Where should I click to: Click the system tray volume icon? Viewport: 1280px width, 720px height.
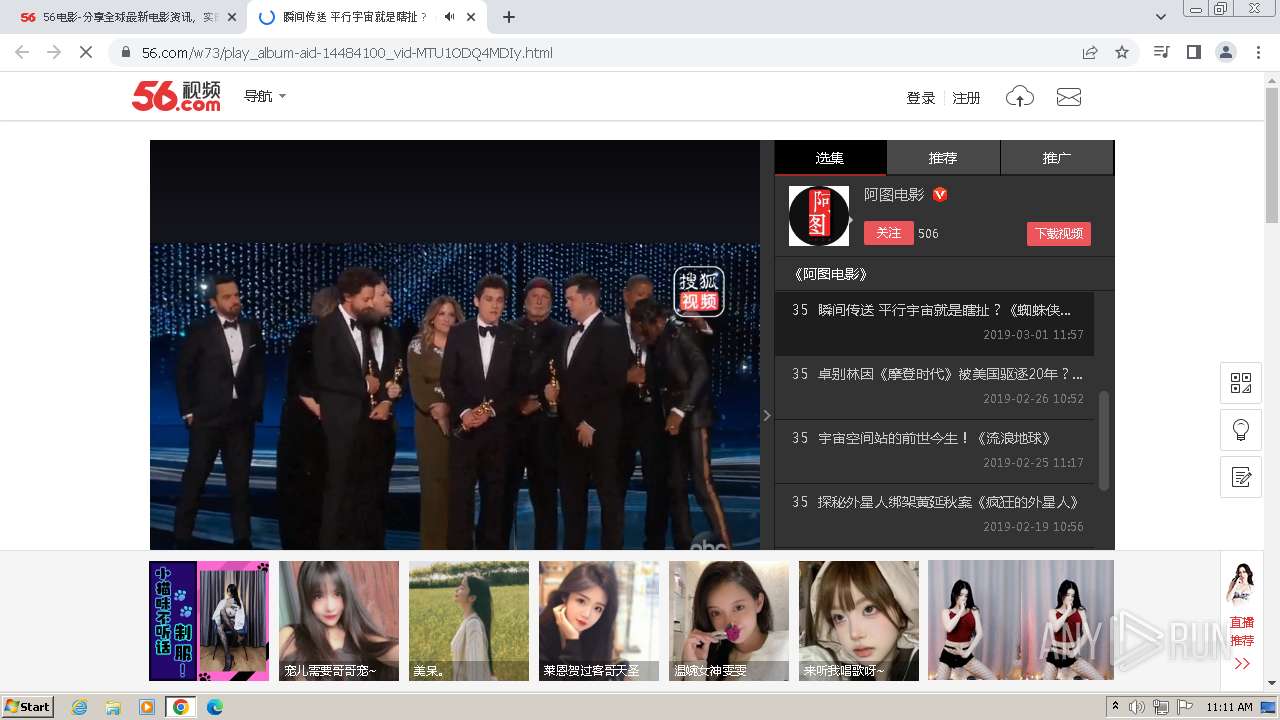1137,707
